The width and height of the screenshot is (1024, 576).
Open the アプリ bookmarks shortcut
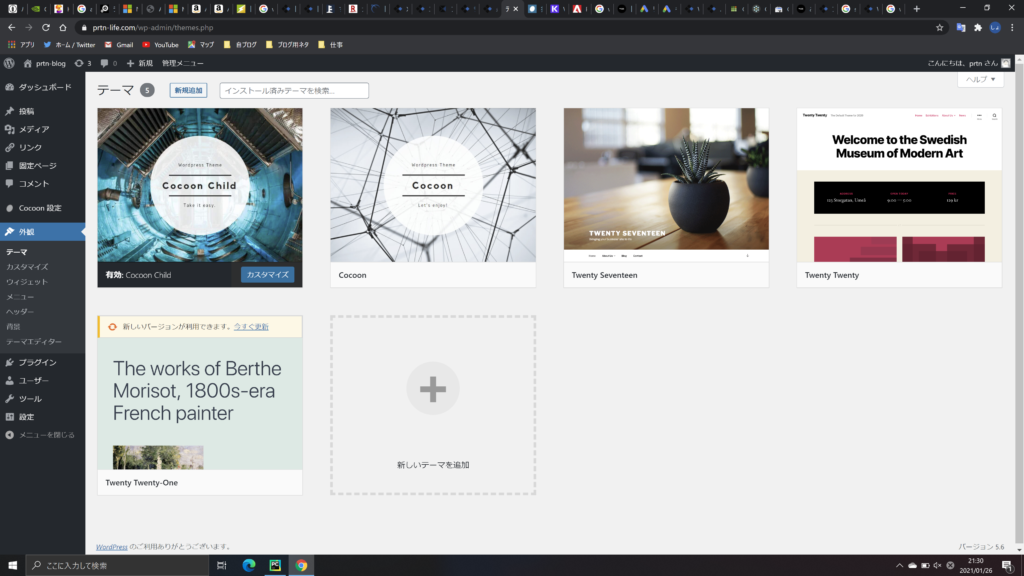tap(21, 45)
